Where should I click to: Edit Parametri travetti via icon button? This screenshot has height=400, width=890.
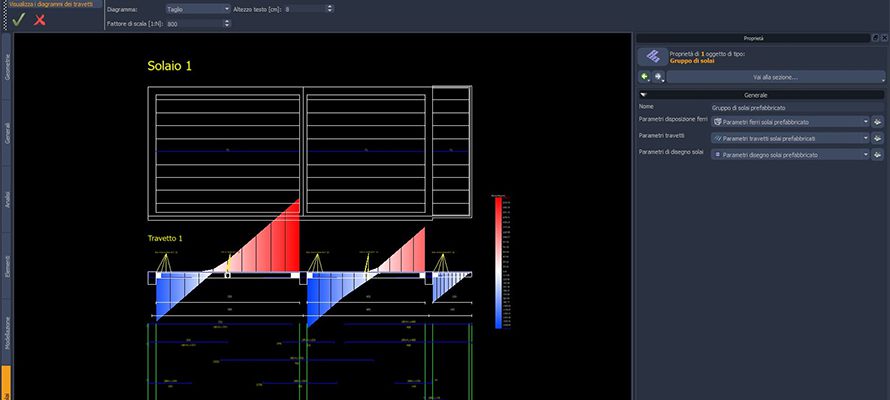[x=878, y=138]
